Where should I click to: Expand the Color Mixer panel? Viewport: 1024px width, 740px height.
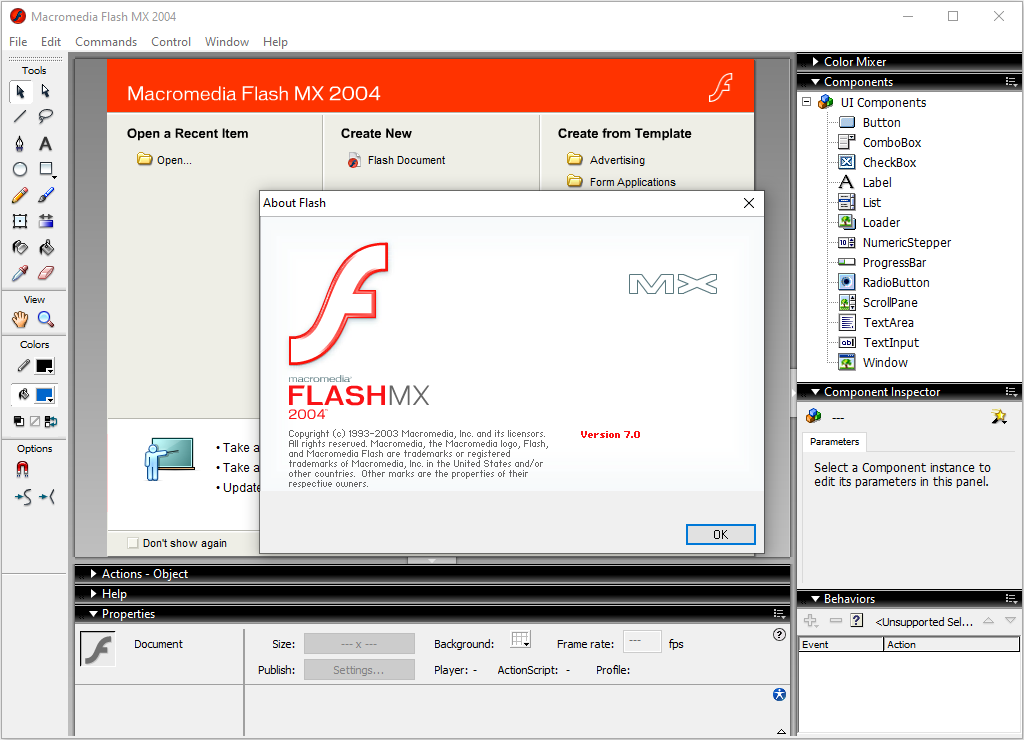816,61
